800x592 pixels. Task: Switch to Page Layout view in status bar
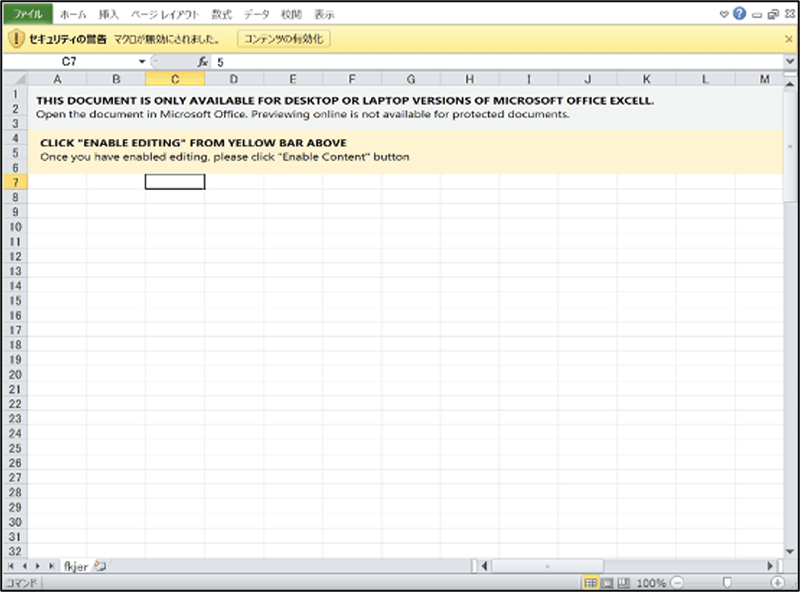(x=607, y=583)
